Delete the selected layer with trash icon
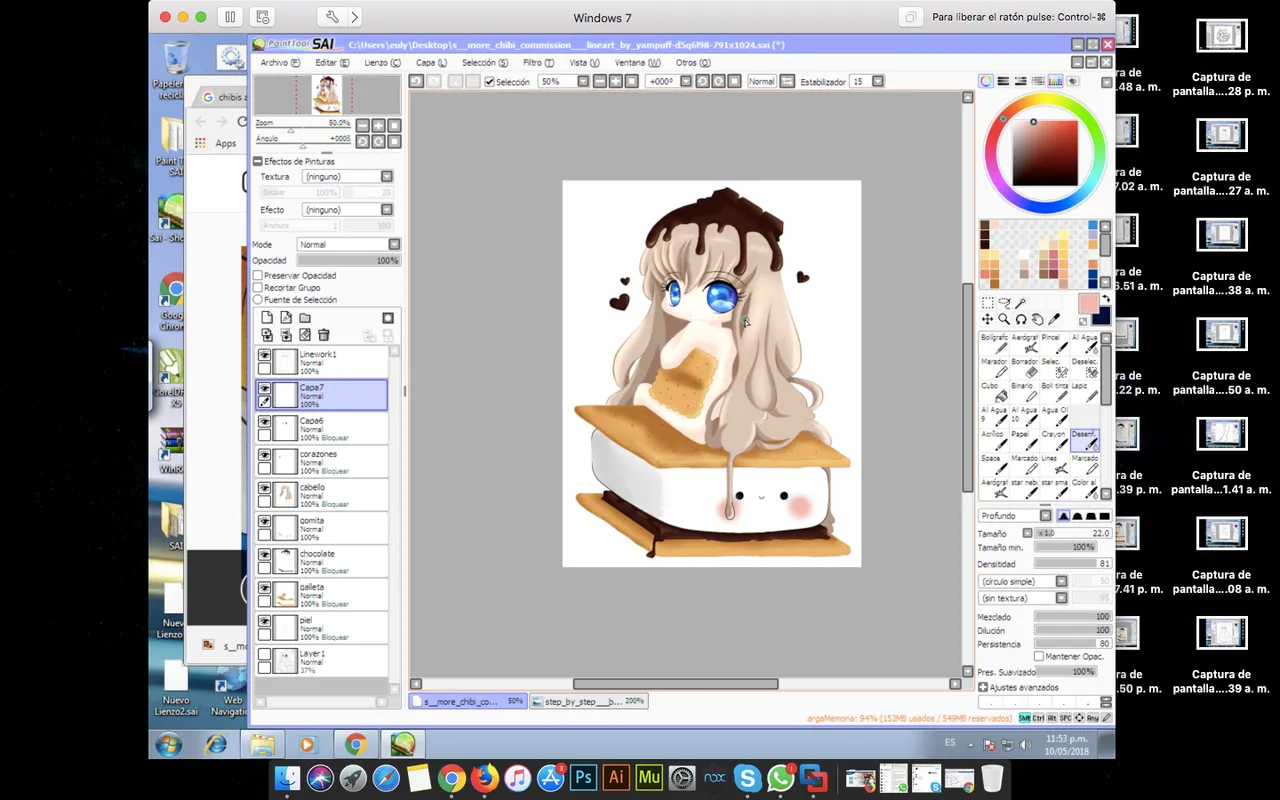 pos(323,335)
